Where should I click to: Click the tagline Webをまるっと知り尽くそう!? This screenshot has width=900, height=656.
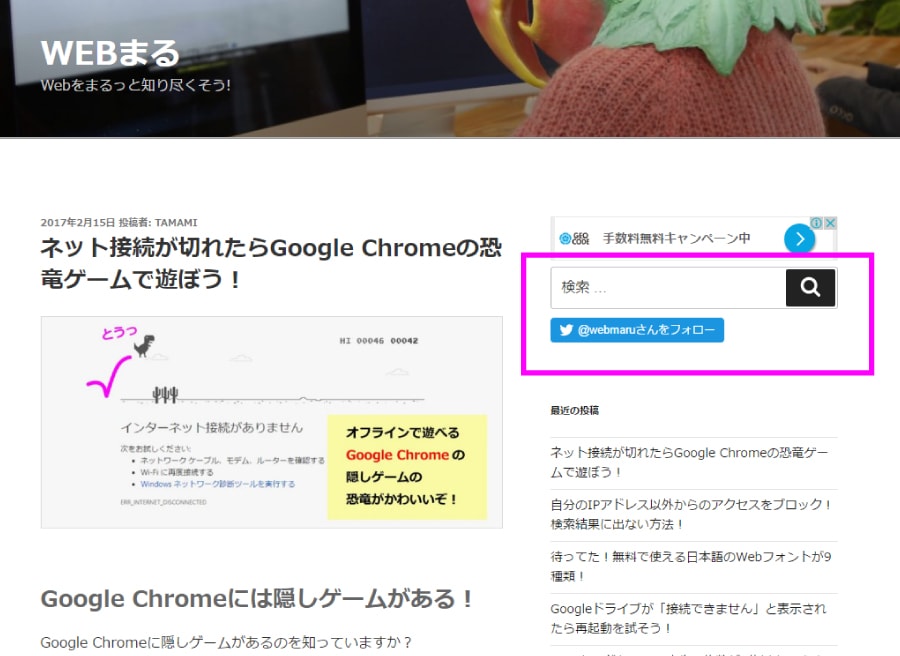135,86
